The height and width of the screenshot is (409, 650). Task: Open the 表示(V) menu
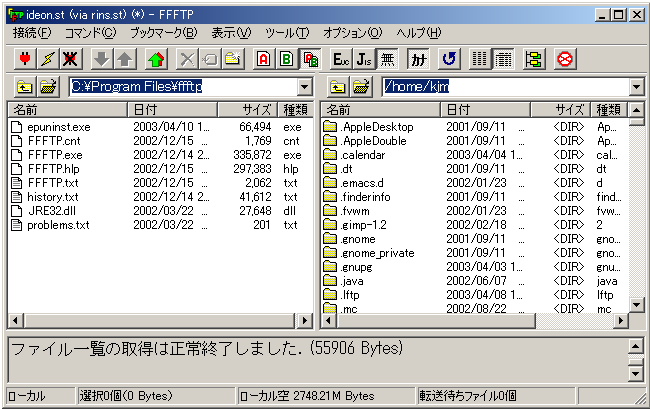point(231,33)
